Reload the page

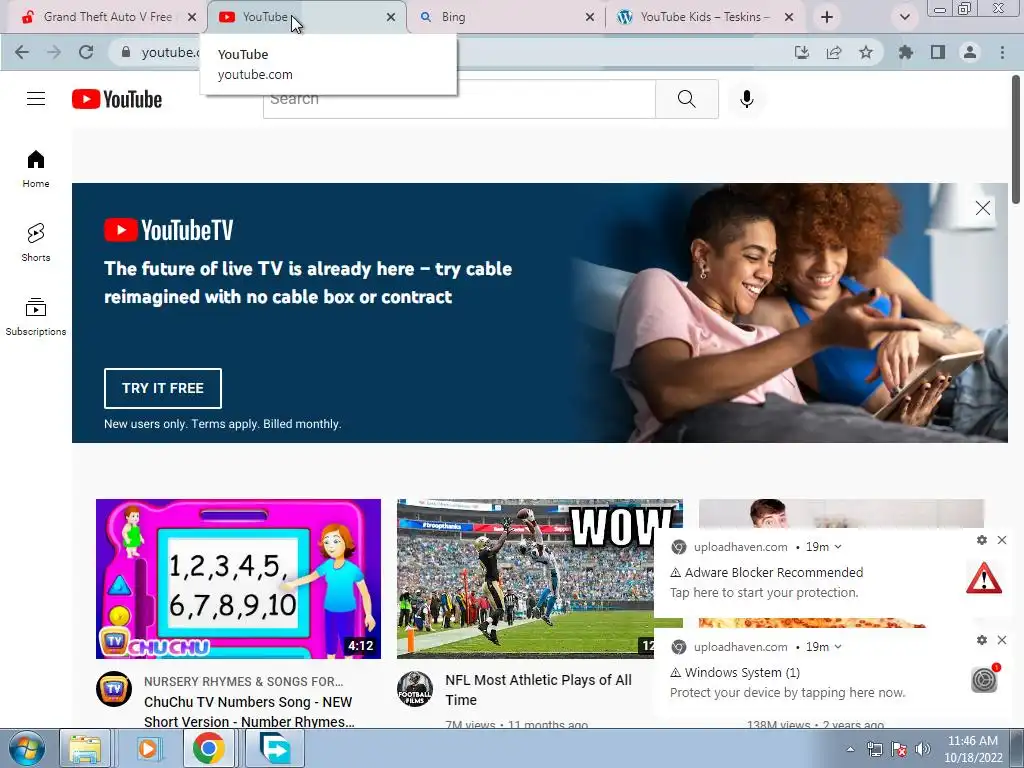86,52
